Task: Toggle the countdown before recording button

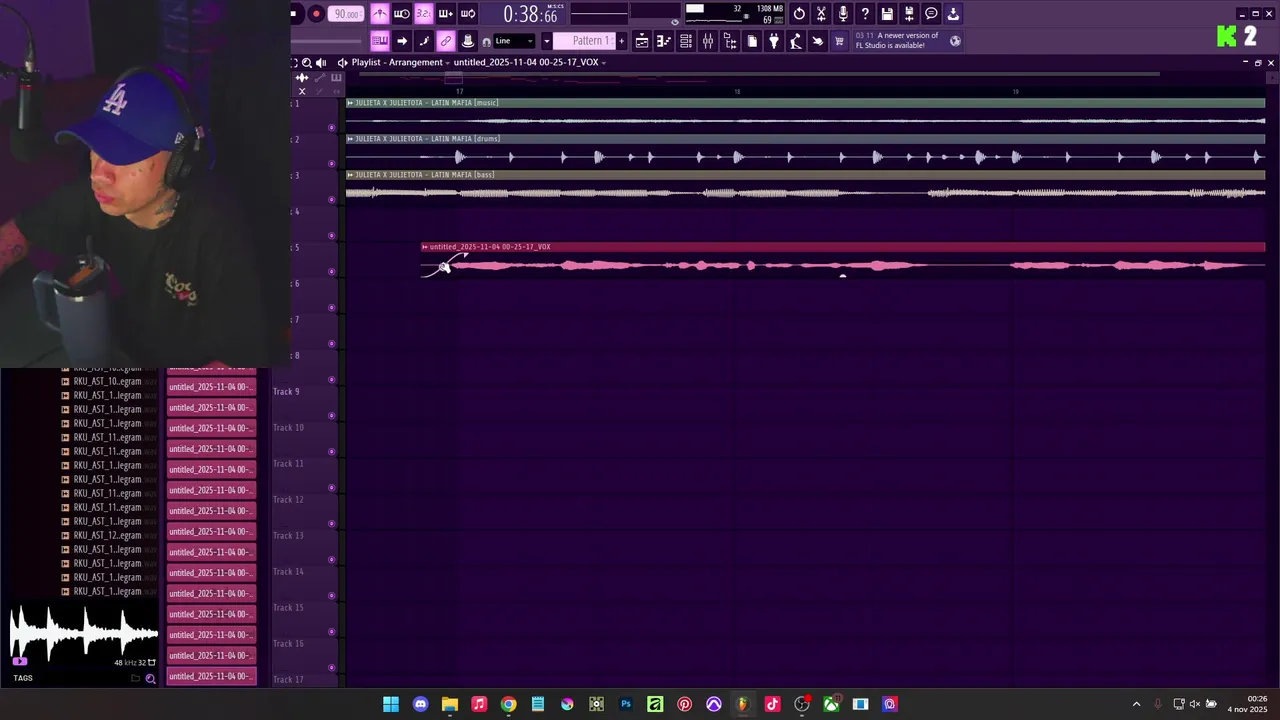Action: [423, 13]
